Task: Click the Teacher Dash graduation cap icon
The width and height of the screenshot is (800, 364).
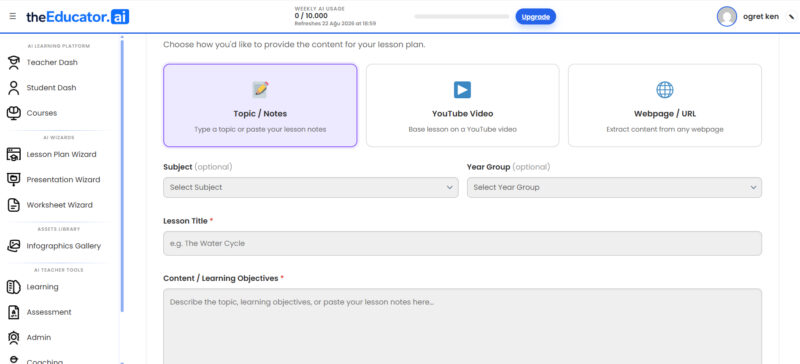Action: click(x=13, y=62)
